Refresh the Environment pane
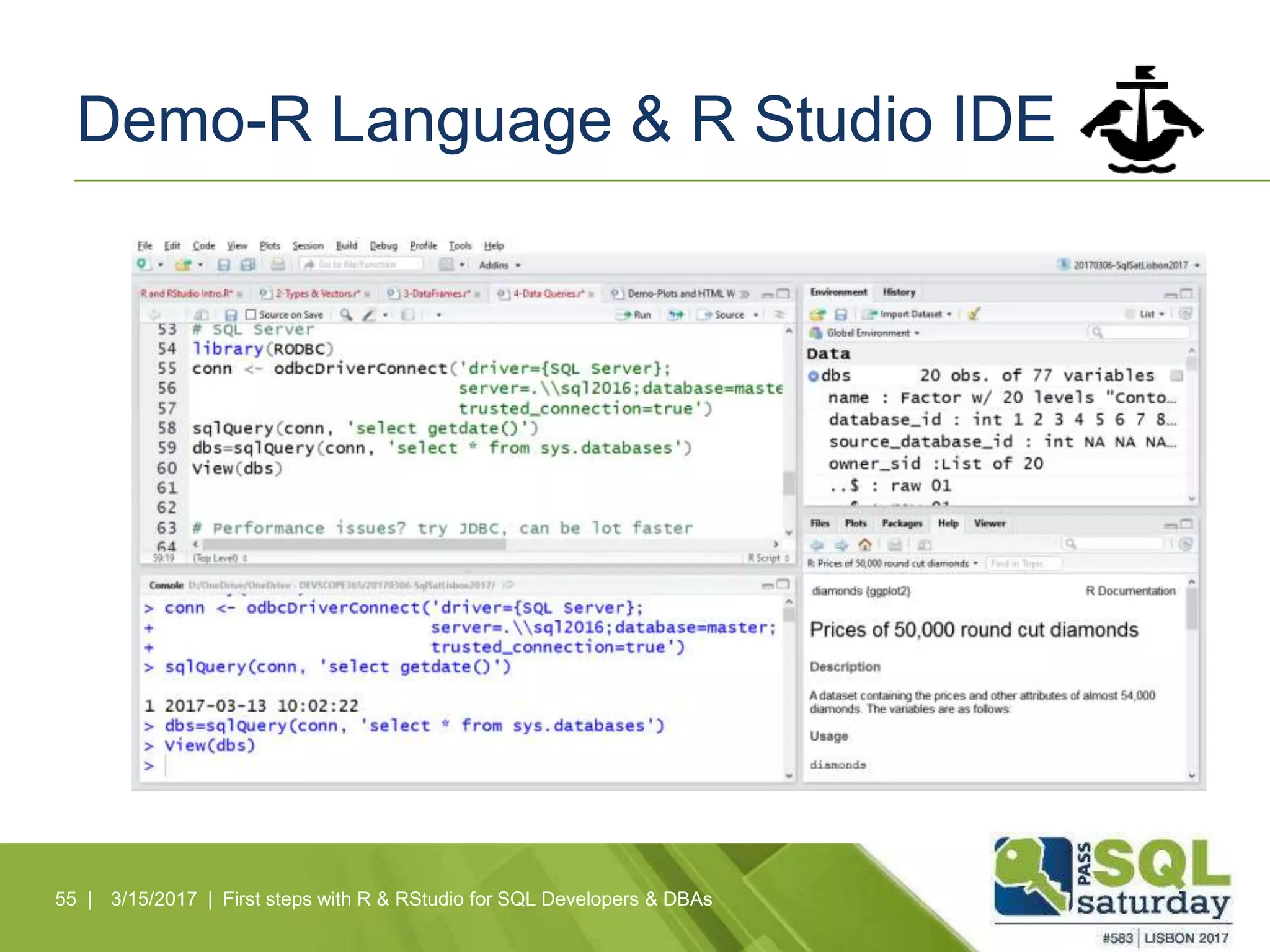This screenshot has width=1270, height=952. click(1185, 314)
